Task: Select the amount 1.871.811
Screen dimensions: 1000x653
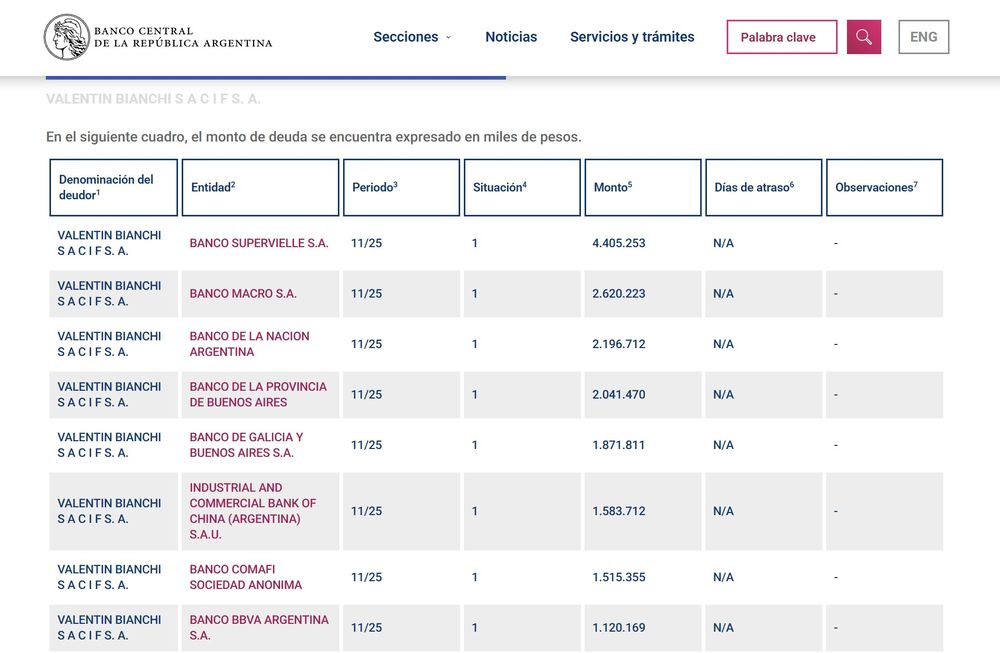Action: [x=619, y=444]
